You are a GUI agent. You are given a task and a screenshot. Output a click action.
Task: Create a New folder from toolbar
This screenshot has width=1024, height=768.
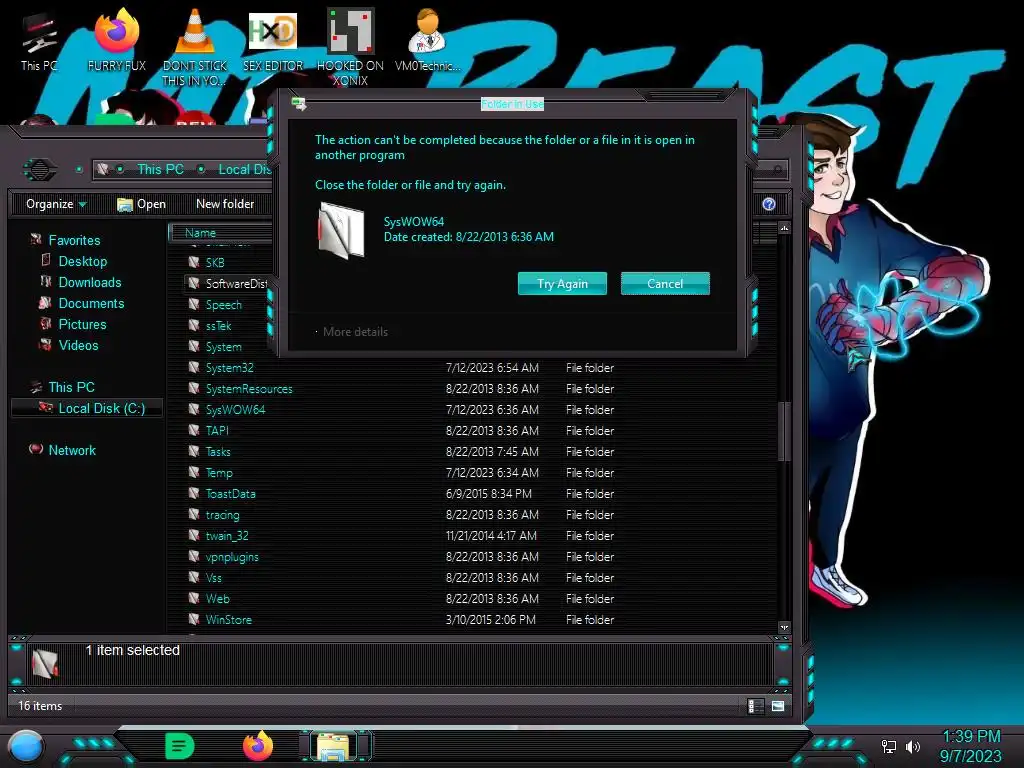tap(225, 204)
